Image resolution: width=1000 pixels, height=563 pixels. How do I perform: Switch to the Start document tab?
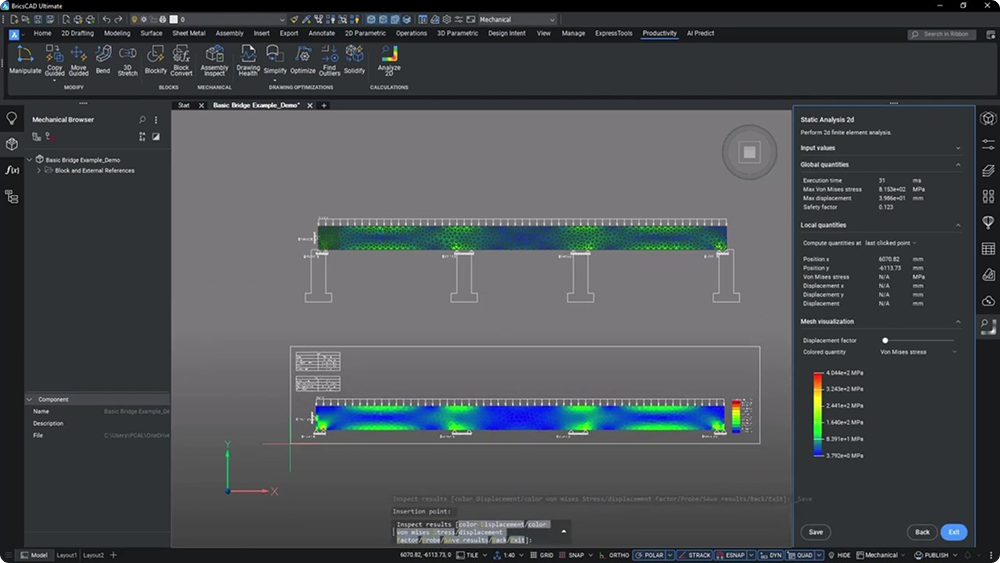pyautogui.click(x=184, y=105)
